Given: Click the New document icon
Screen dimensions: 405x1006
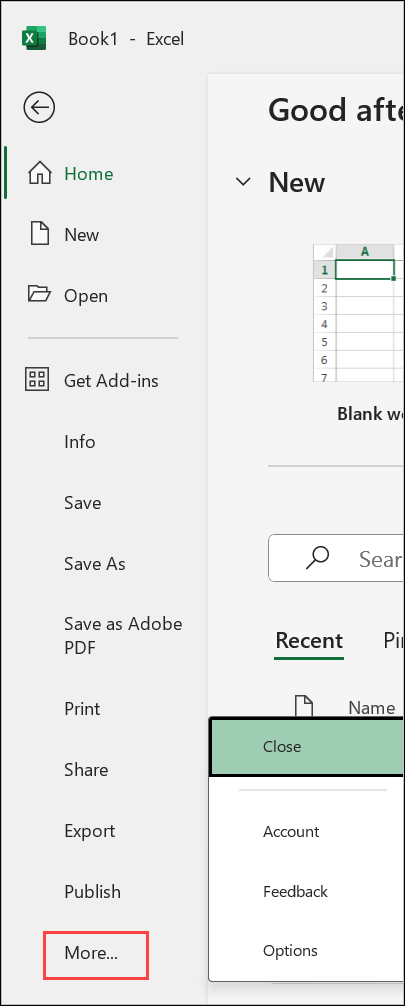Looking at the screenshot, I should pos(40,234).
